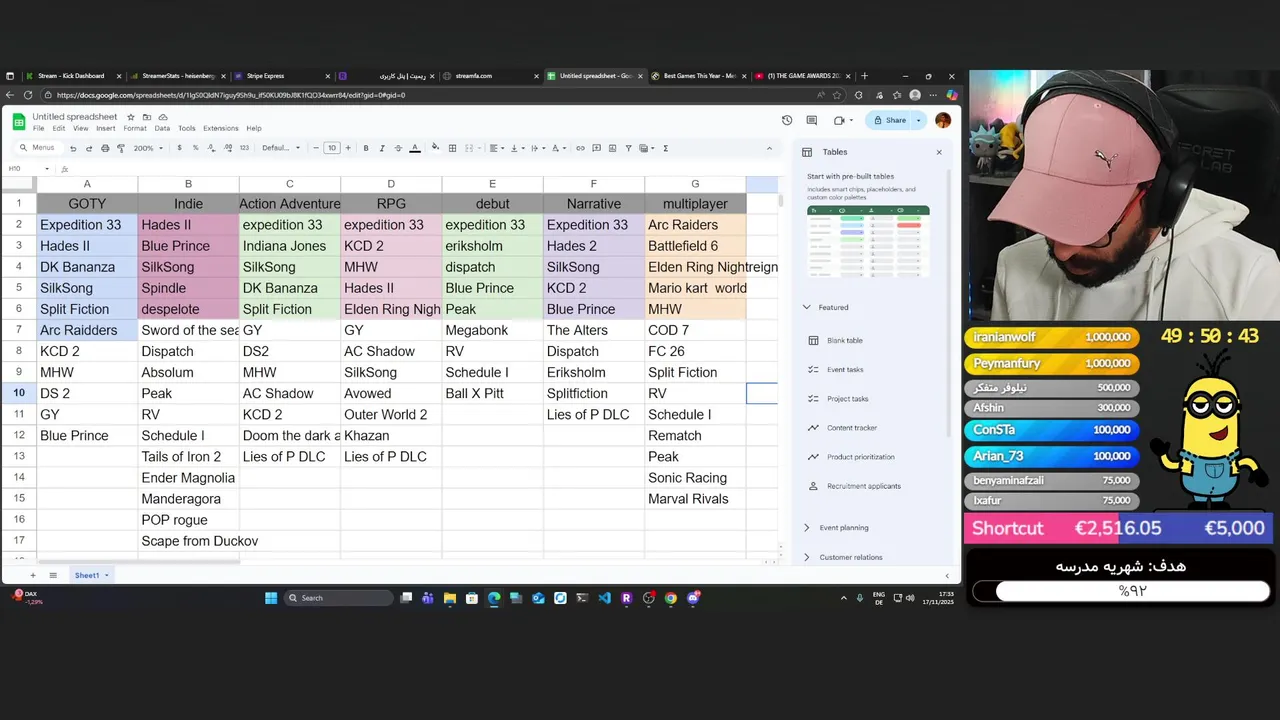
Task: Open the comments panel icon
Action: click(813, 120)
